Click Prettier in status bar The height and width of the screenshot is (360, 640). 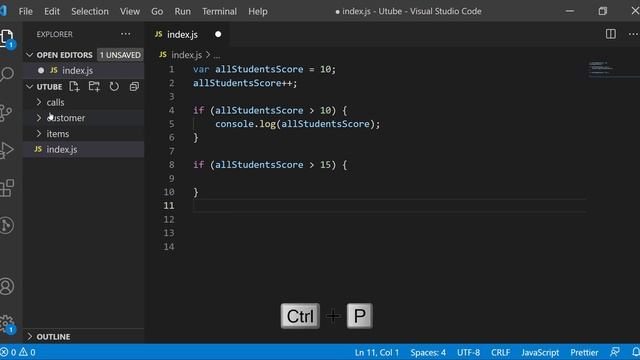(x=584, y=352)
